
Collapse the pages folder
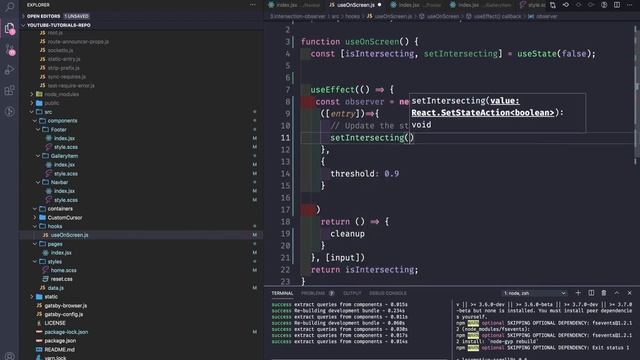click(x=35, y=244)
